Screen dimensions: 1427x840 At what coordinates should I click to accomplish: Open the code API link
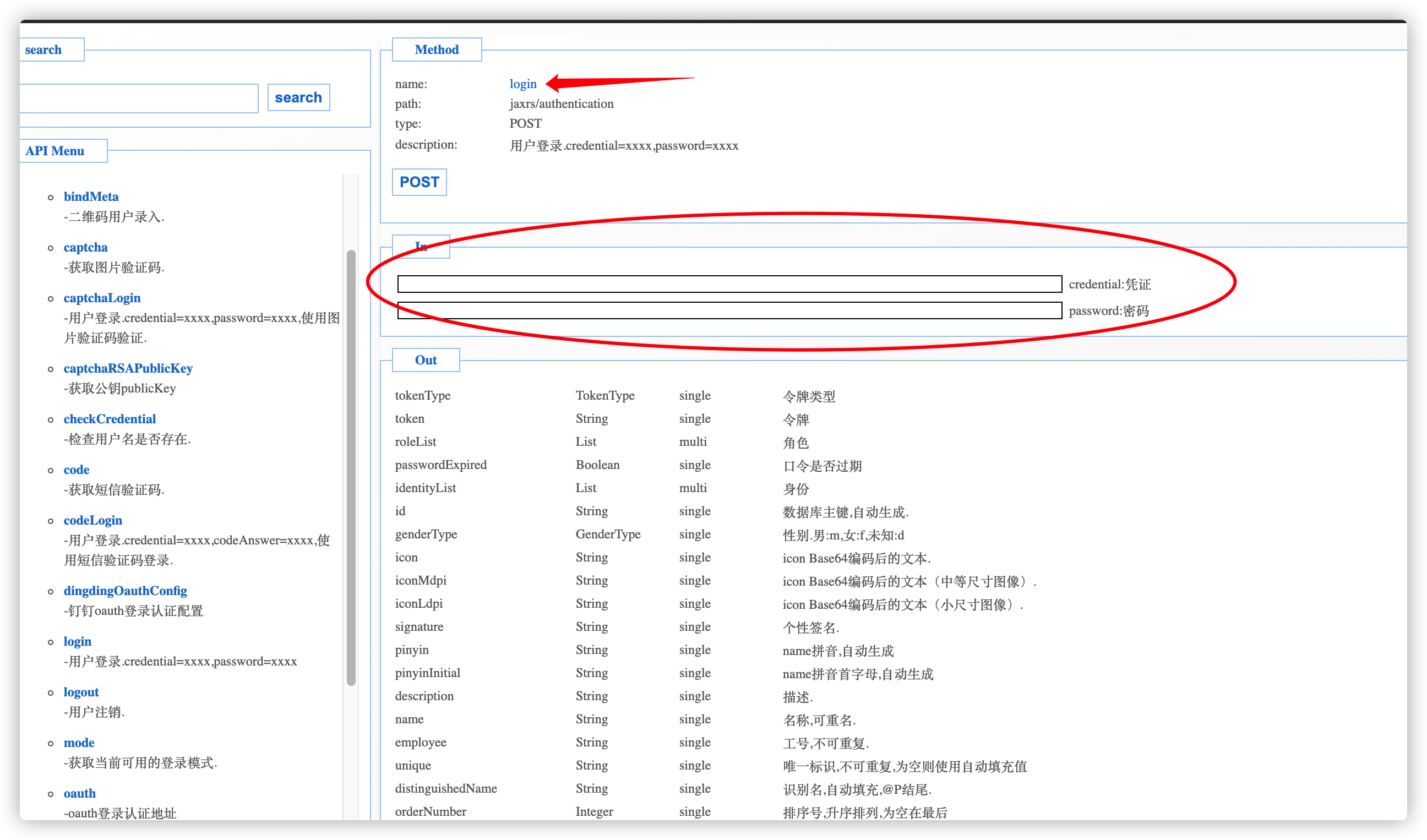77,470
